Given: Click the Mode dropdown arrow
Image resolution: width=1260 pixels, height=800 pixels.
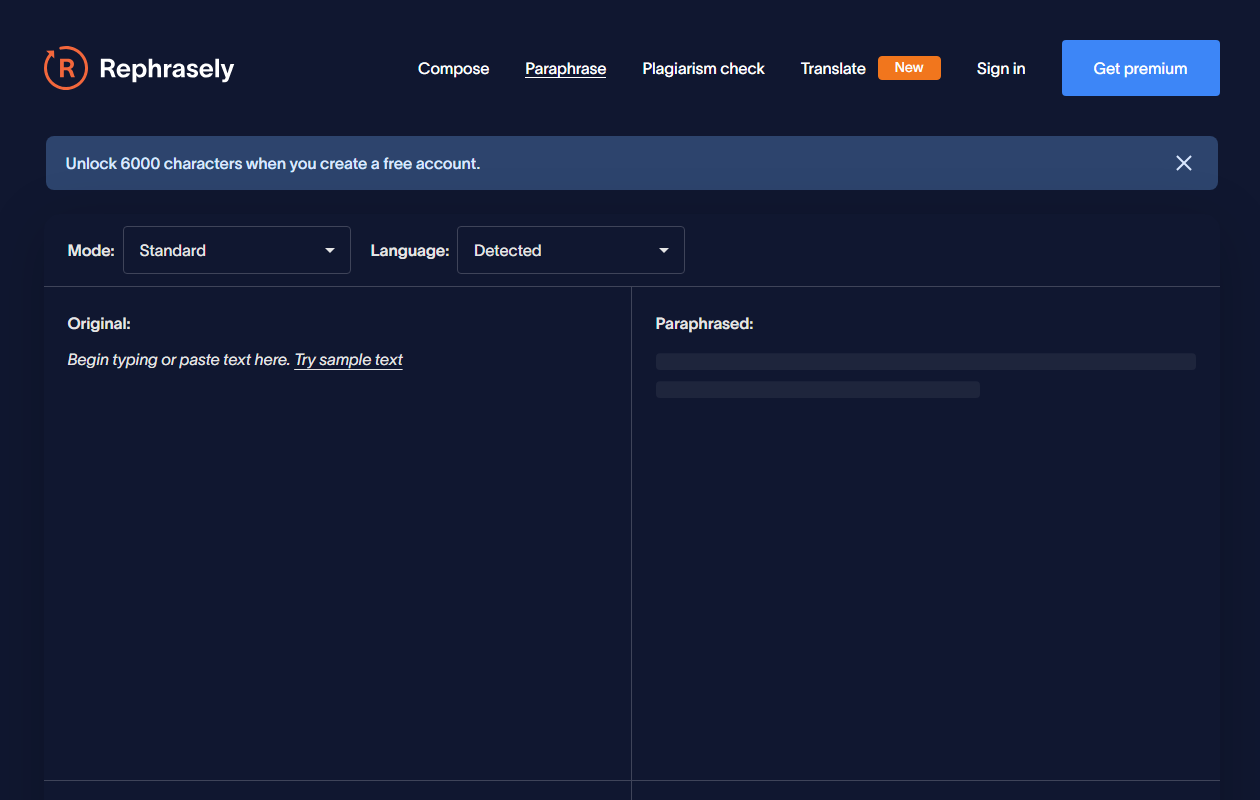Looking at the screenshot, I should 330,250.
